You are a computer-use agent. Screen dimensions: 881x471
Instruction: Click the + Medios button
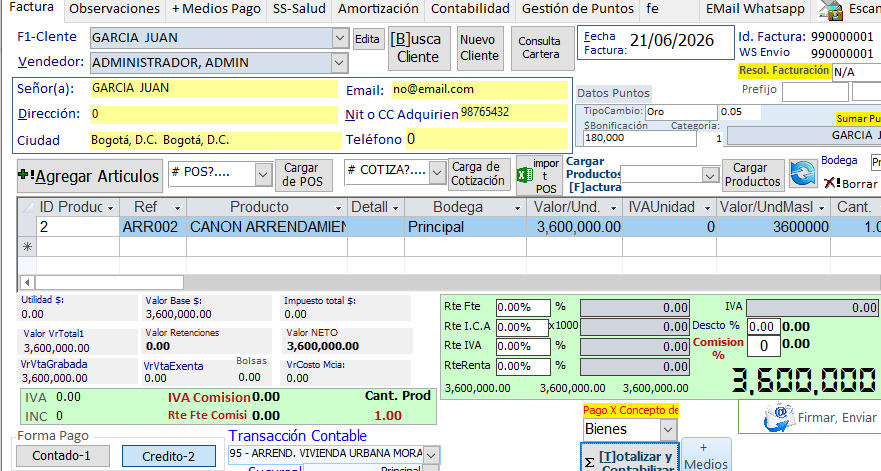coord(706,455)
